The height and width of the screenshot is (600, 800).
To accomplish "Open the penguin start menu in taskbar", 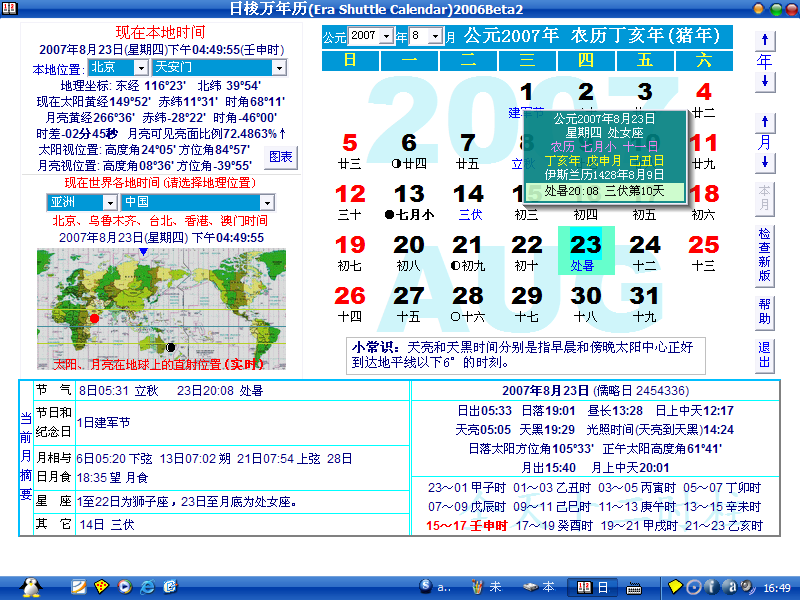I will [31, 586].
